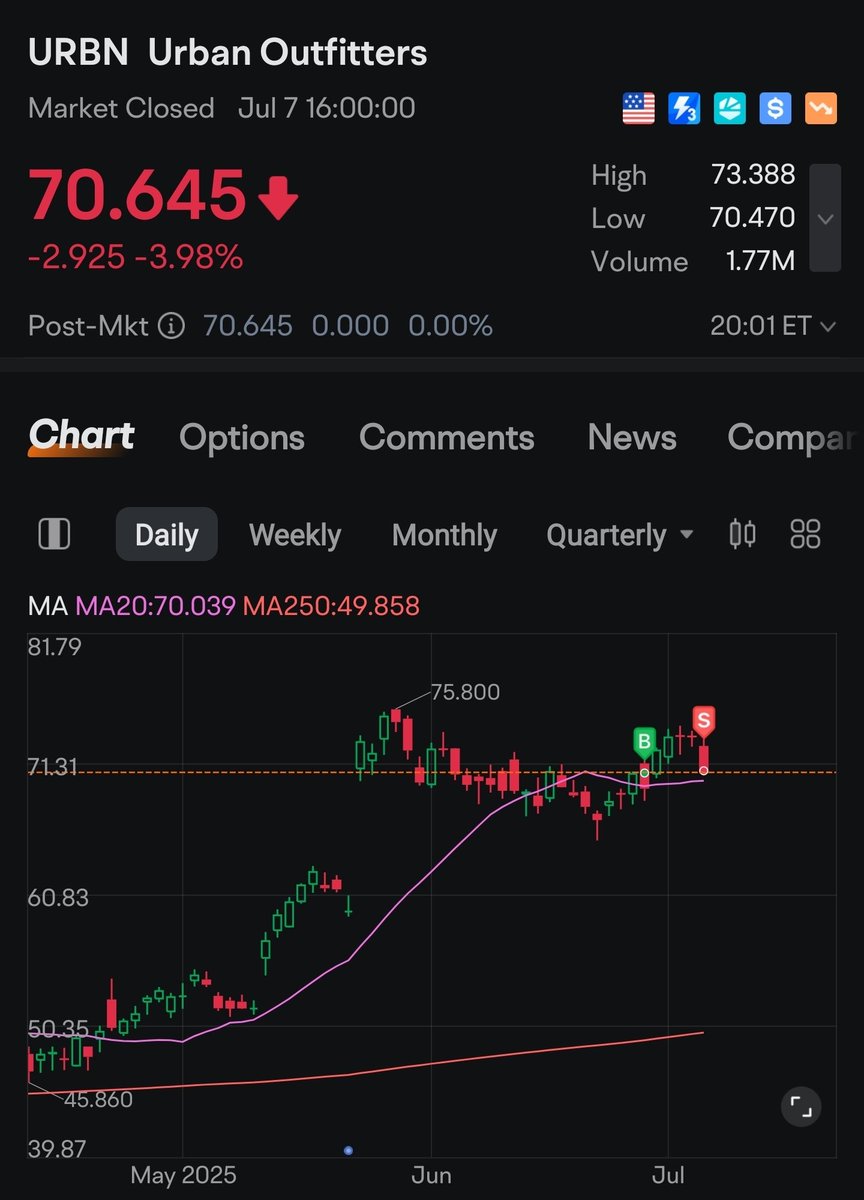Select the Daily timeframe
Viewport: 864px width, 1200px height.
coord(167,534)
